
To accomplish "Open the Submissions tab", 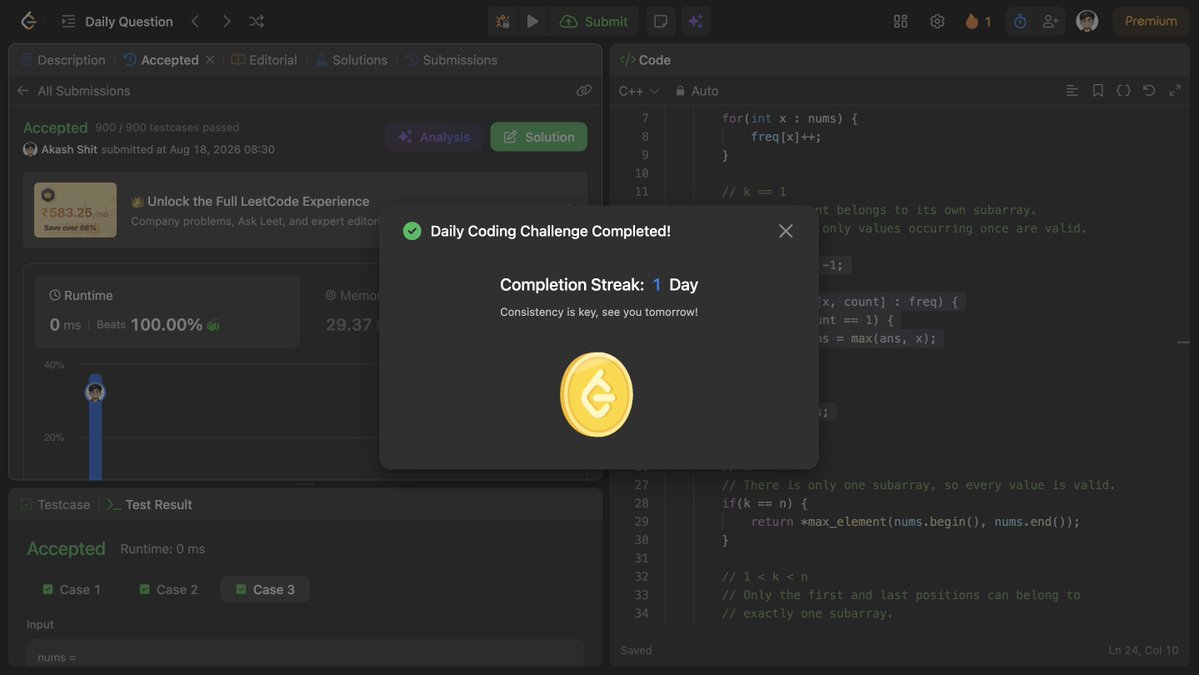I will coord(451,60).
